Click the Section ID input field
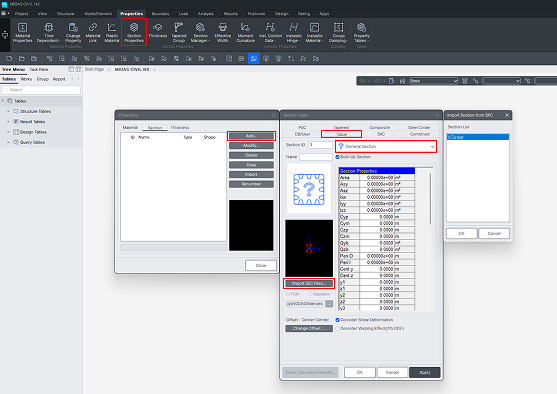This screenshot has width=557, height=394. click(320, 145)
